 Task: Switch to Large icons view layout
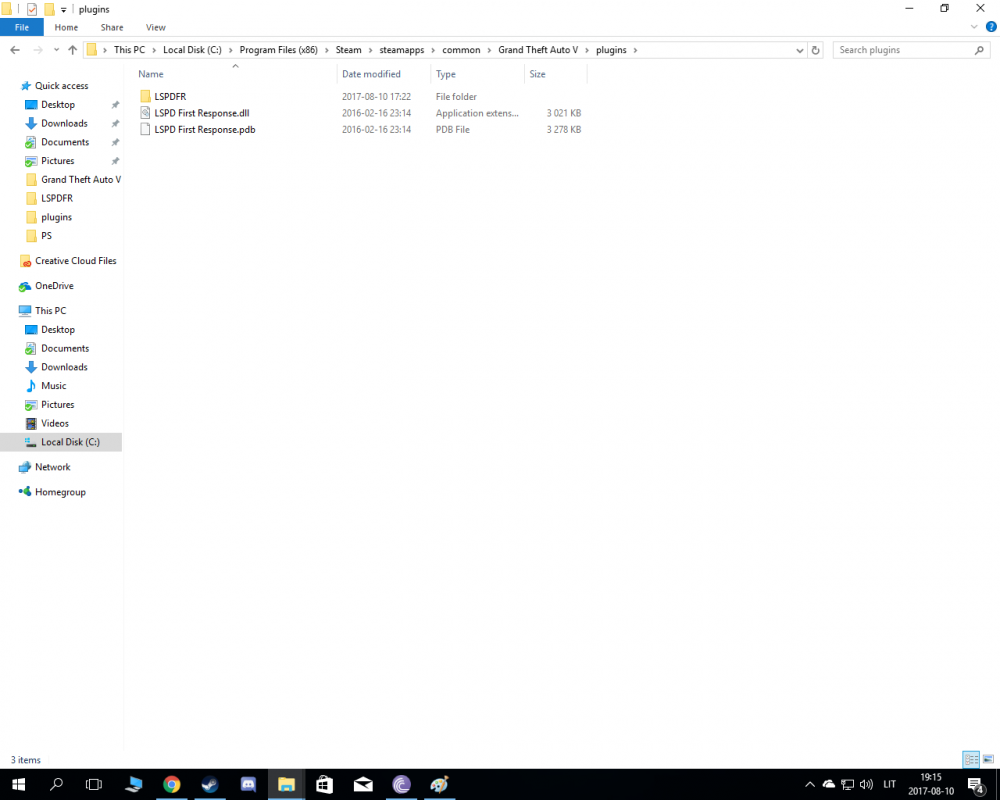click(988, 759)
